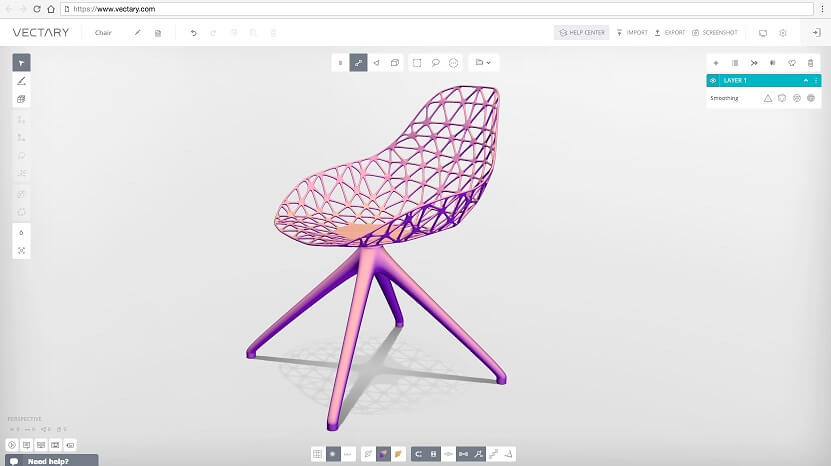Click the Perspective view label
The width and height of the screenshot is (831, 466).
click(24, 419)
